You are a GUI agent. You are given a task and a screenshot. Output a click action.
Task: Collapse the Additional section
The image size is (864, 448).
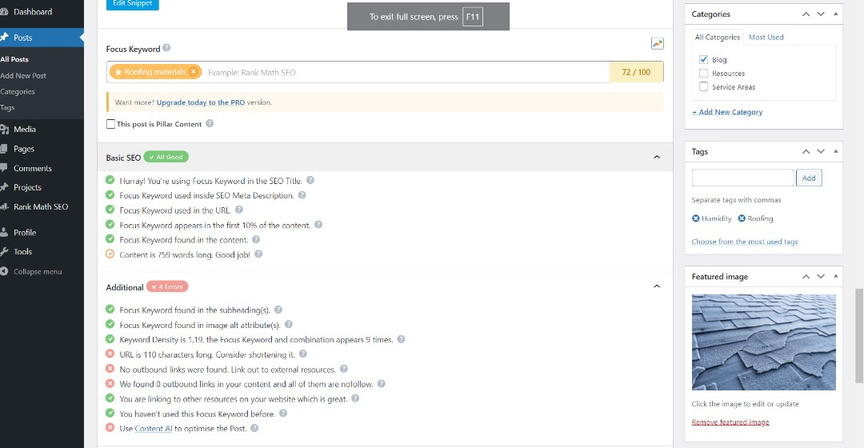[656, 287]
